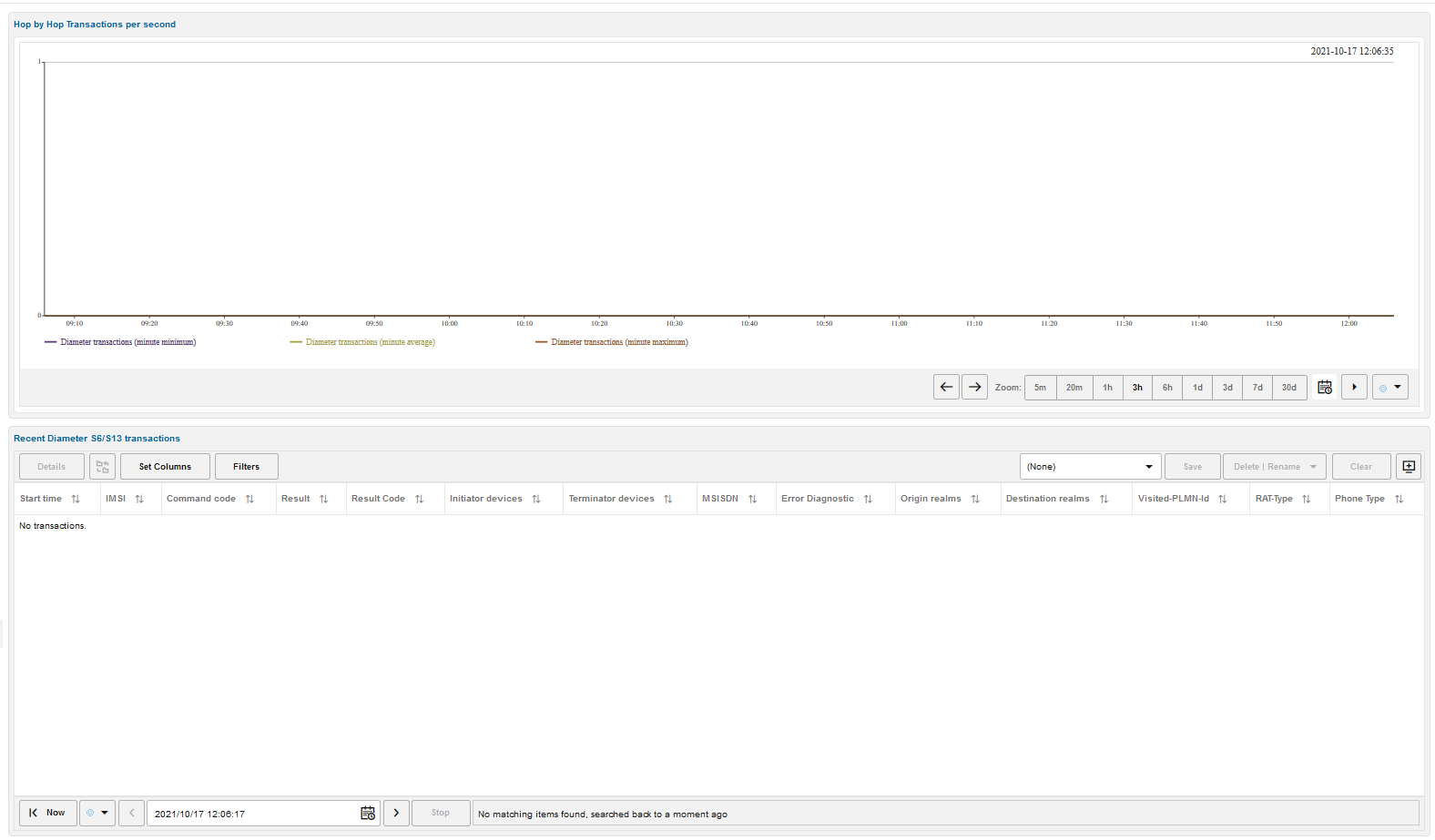Set zoom to 1d
This screenshot has height=840, width=1435.
click(1197, 387)
